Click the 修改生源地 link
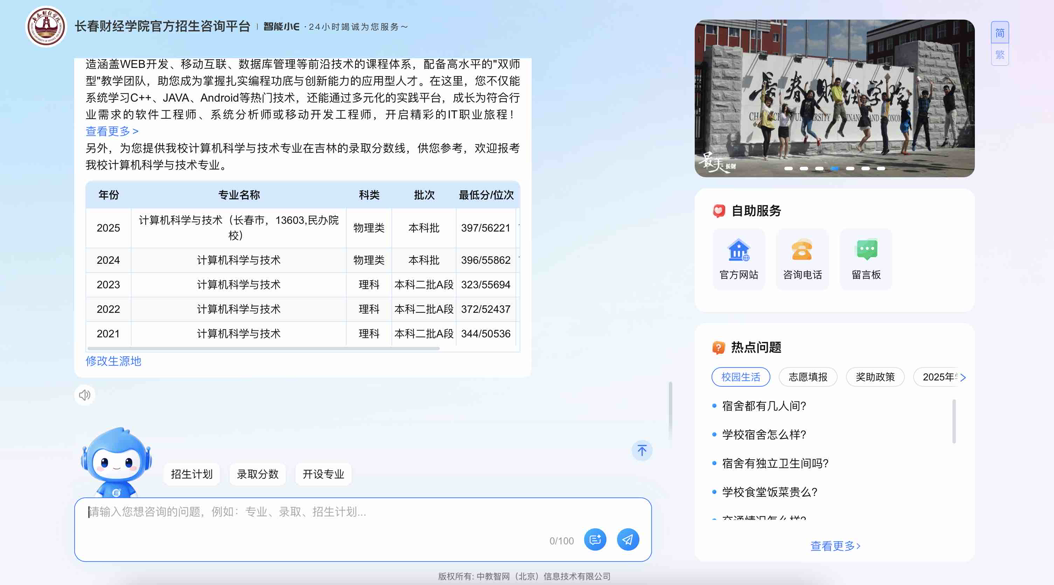1054x585 pixels. point(113,361)
